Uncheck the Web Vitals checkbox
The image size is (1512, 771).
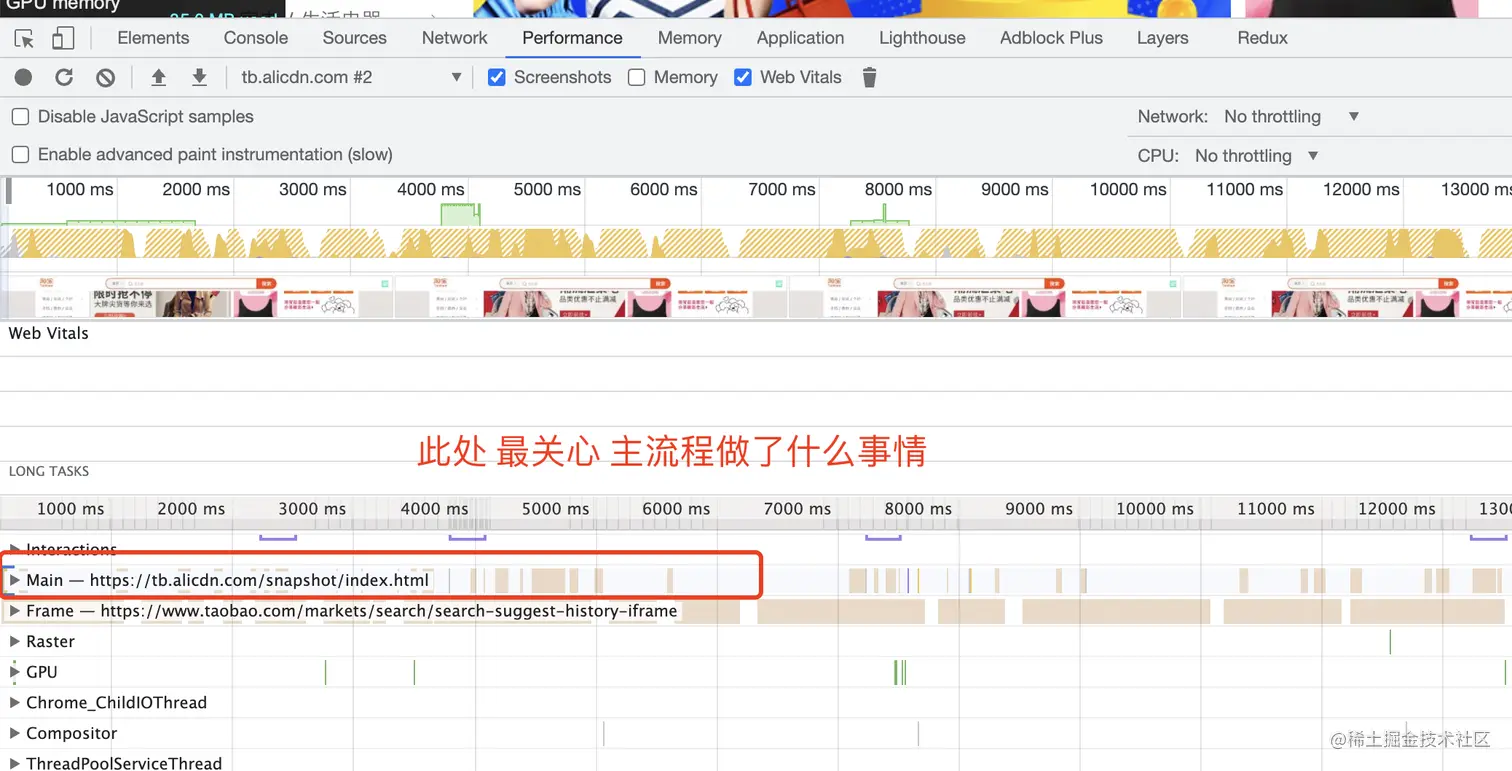(742, 77)
